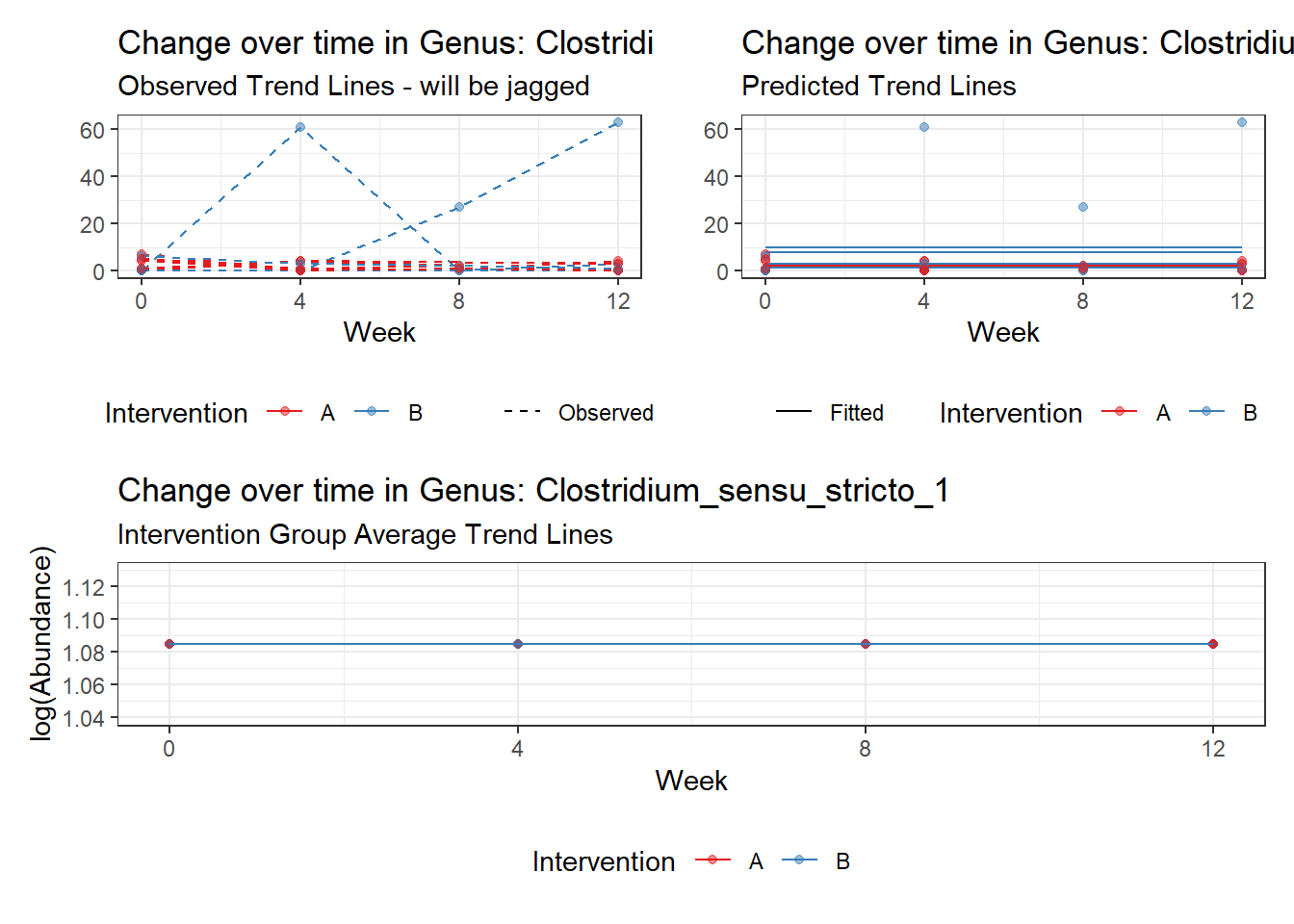This screenshot has height=924, width=1294.
Task: Click the blue week 4 peak point, Observed plot
Action: pos(300,127)
